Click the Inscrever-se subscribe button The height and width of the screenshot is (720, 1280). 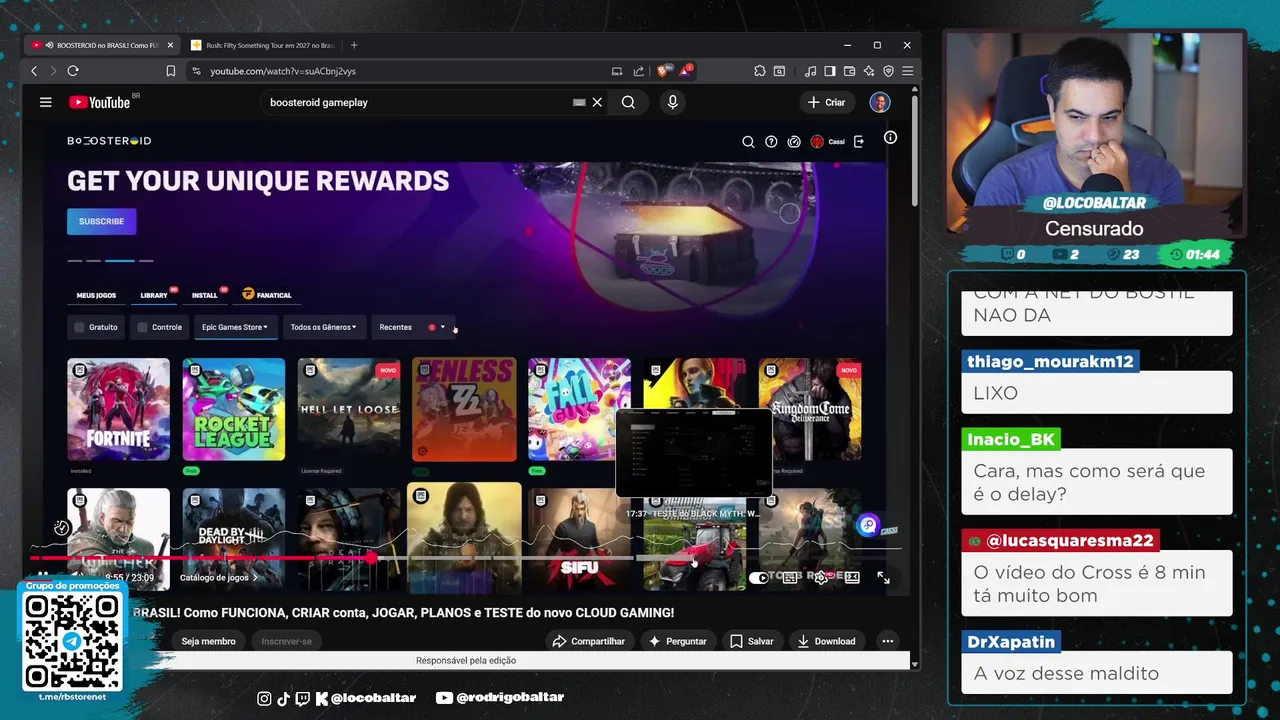(x=287, y=641)
